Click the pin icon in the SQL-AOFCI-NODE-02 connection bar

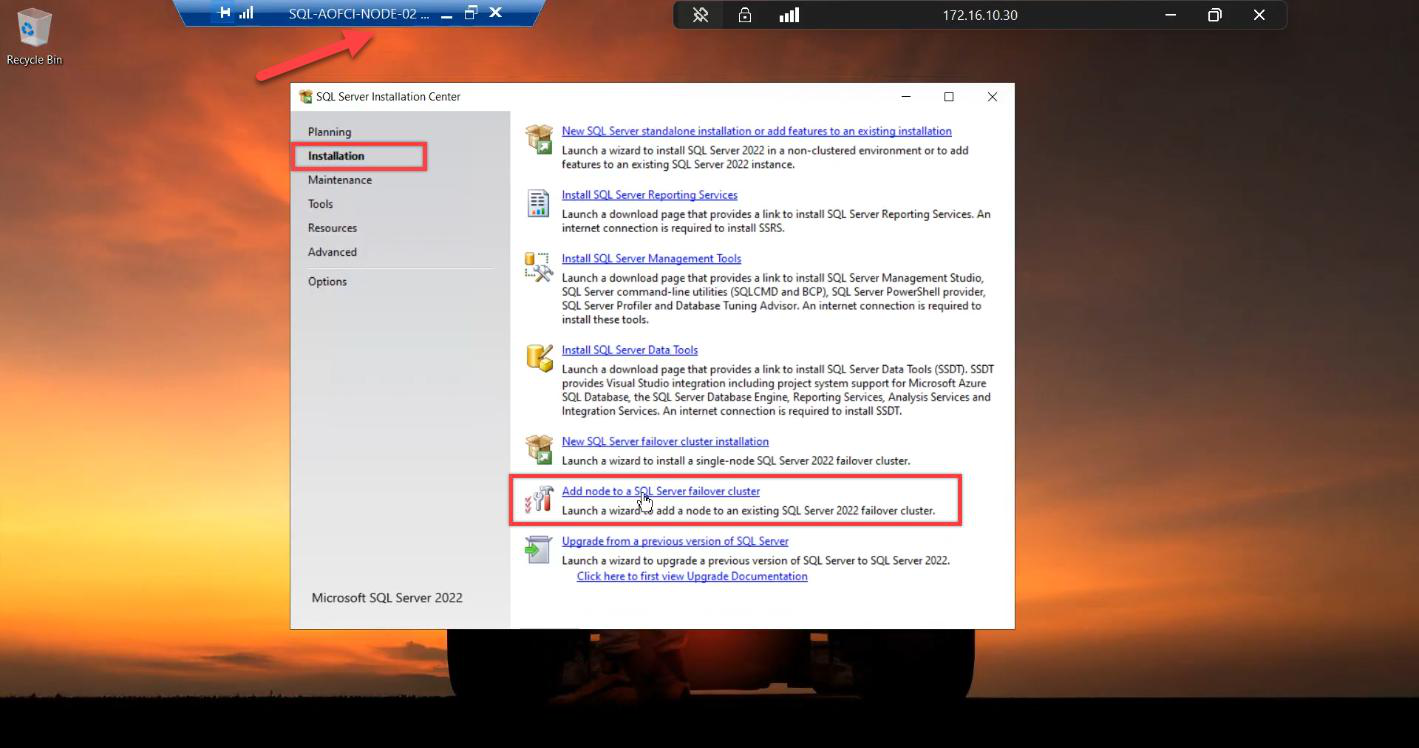point(226,13)
